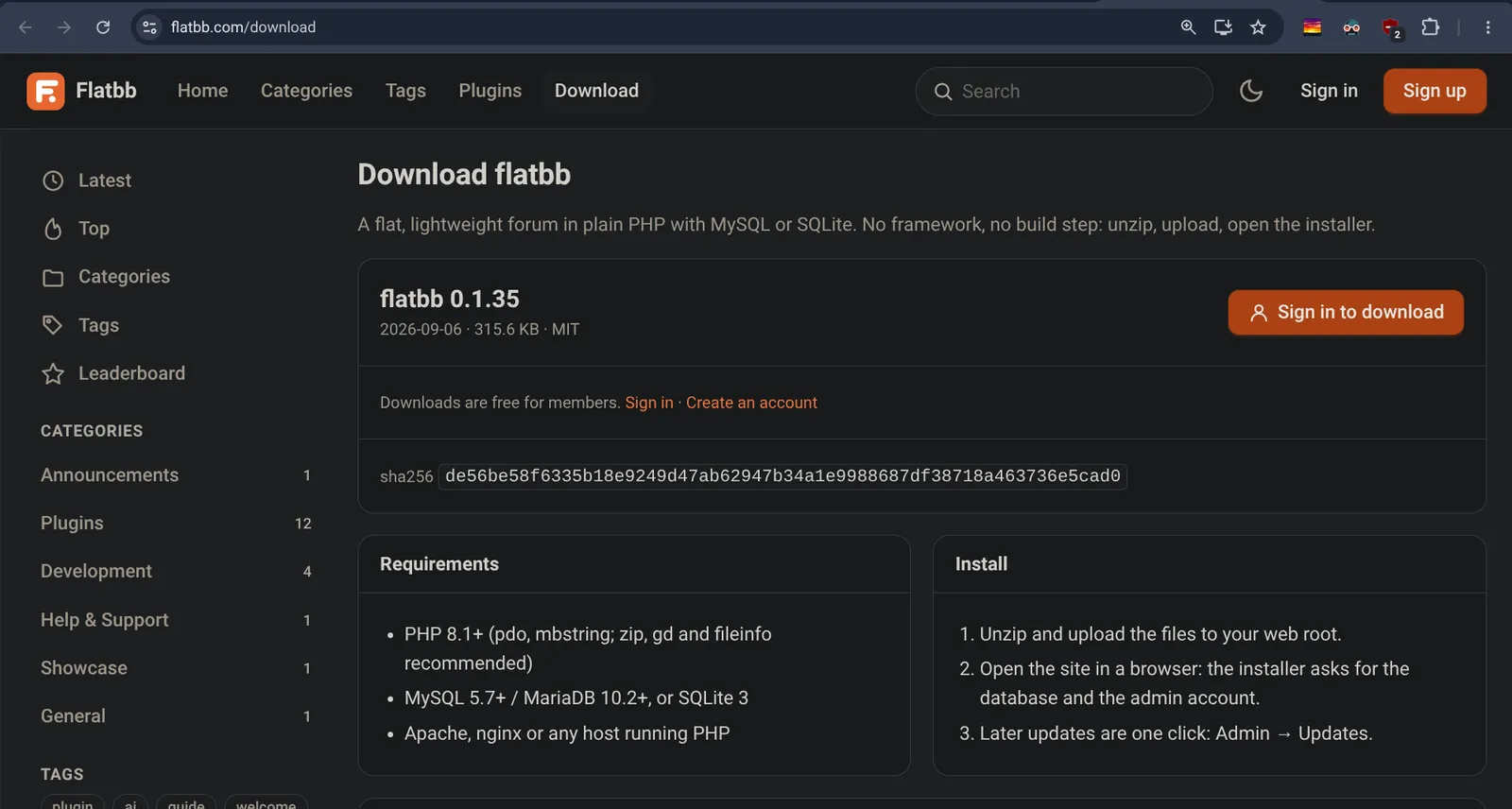Click the Flatbb logo icon
Screen dimensions: 1512x809
coord(45,91)
